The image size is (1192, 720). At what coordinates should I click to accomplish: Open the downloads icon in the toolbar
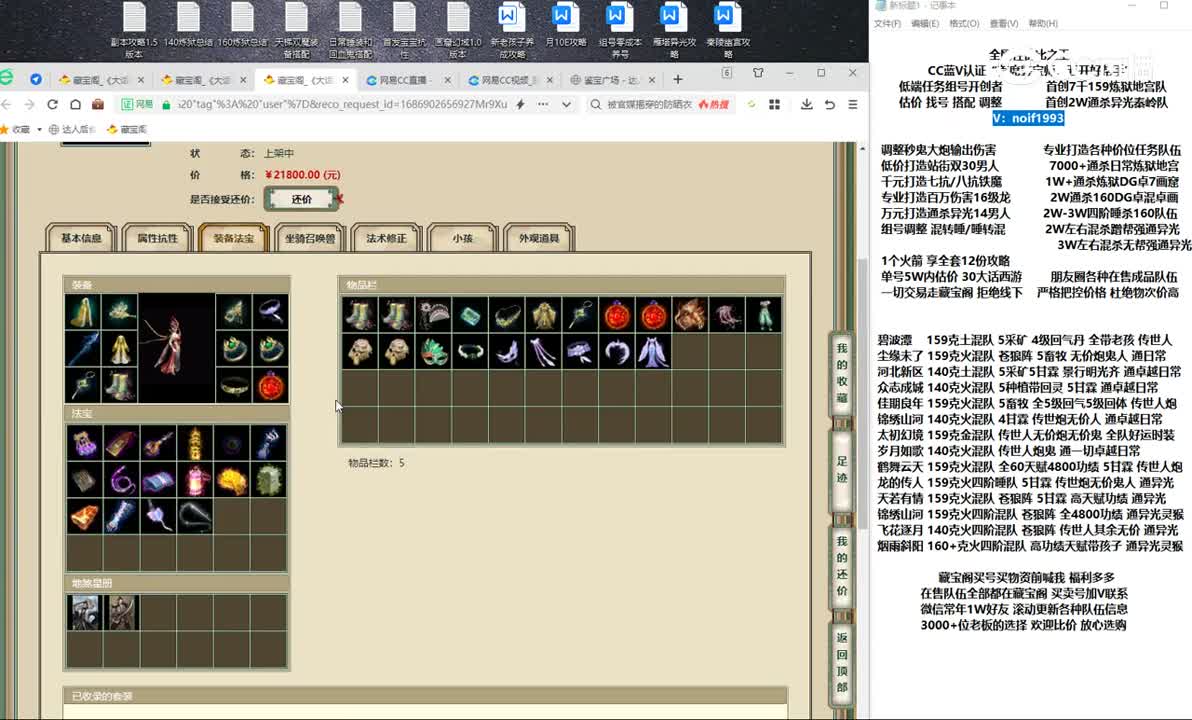point(807,104)
